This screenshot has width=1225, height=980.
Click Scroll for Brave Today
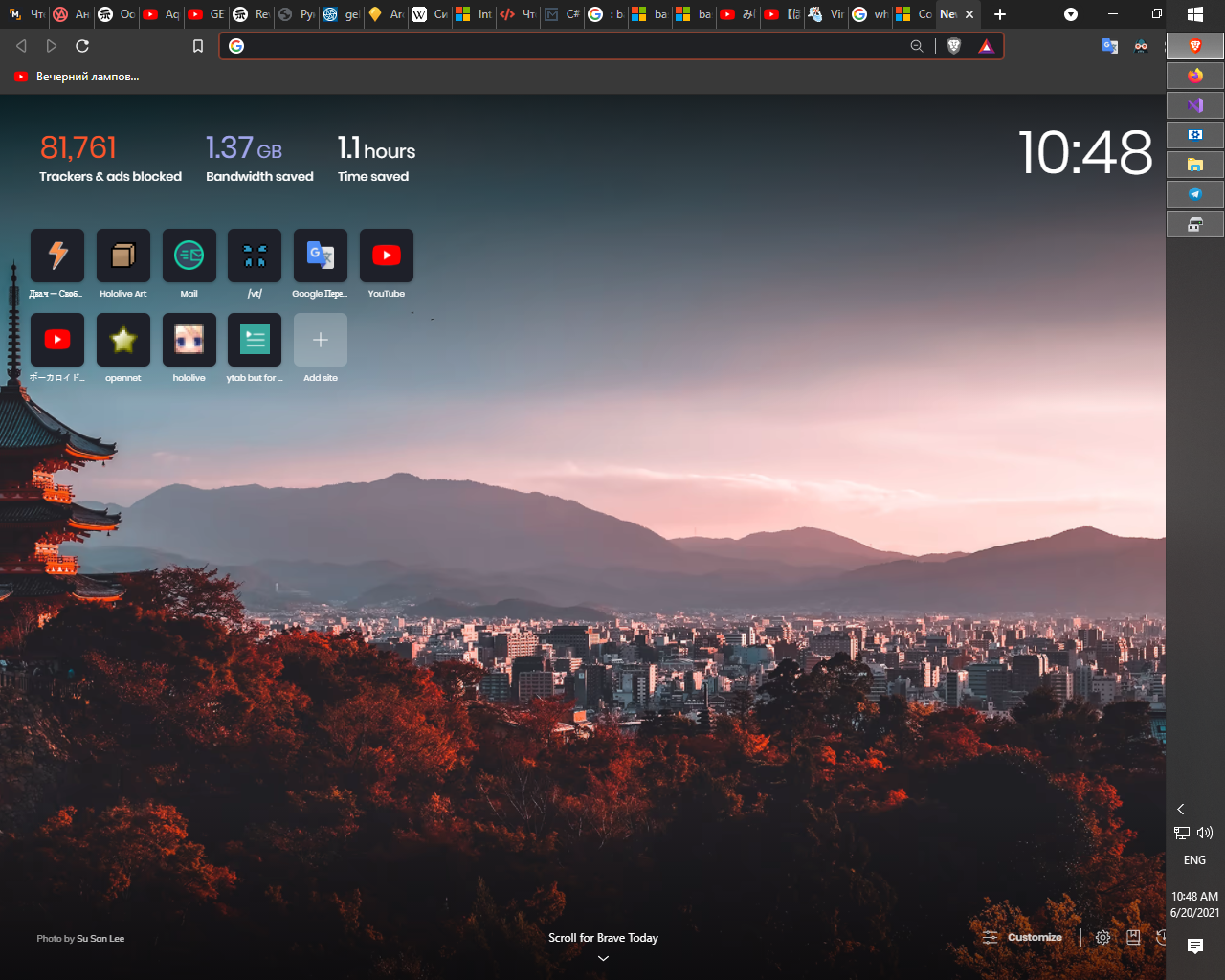click(603, 938)
